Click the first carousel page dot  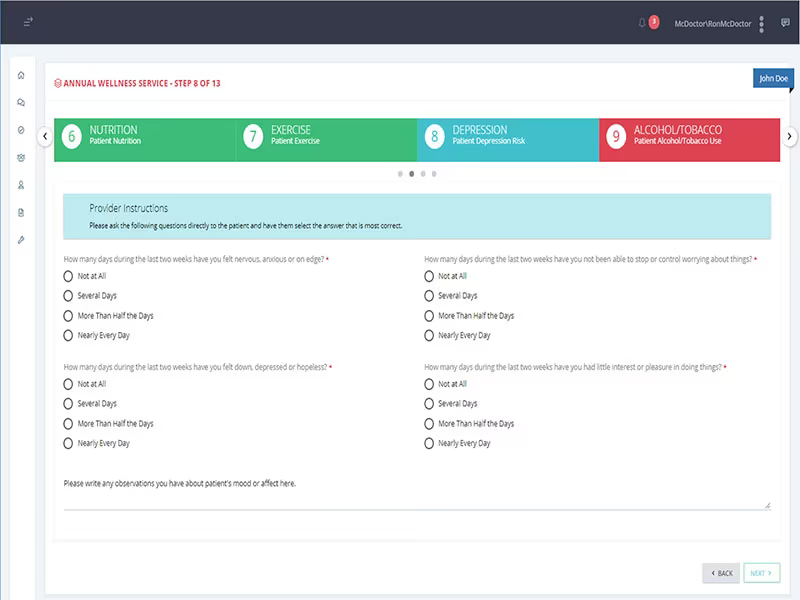[x=400, y=174]
